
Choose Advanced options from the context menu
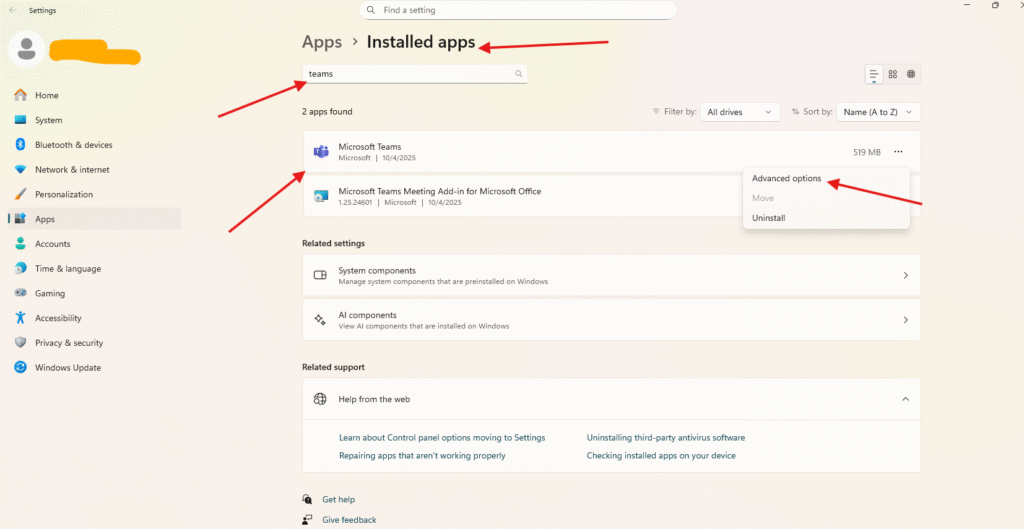pyautogui.click(x=786, y=179)
